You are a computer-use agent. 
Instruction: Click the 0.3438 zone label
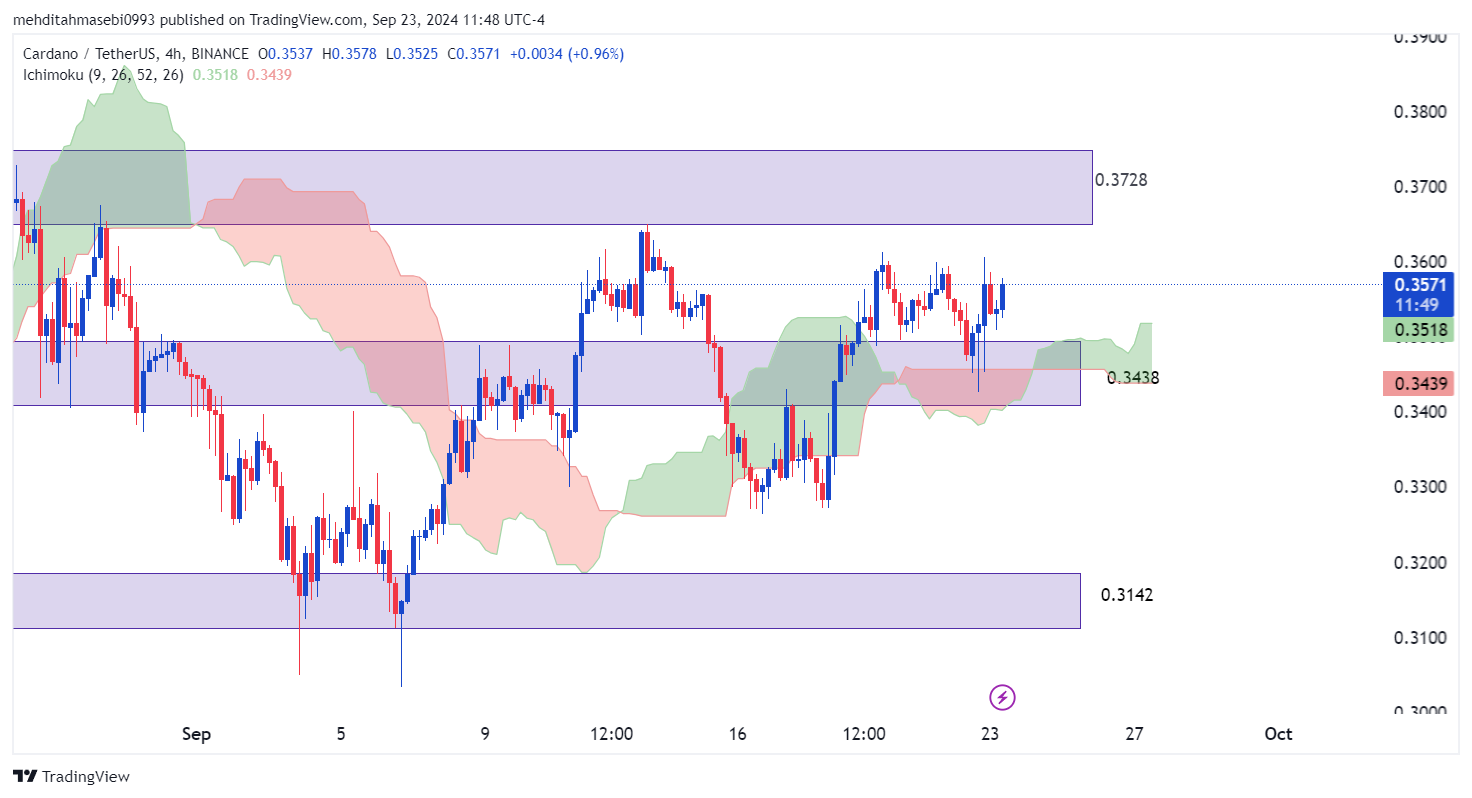click(x=1133, y=377)
